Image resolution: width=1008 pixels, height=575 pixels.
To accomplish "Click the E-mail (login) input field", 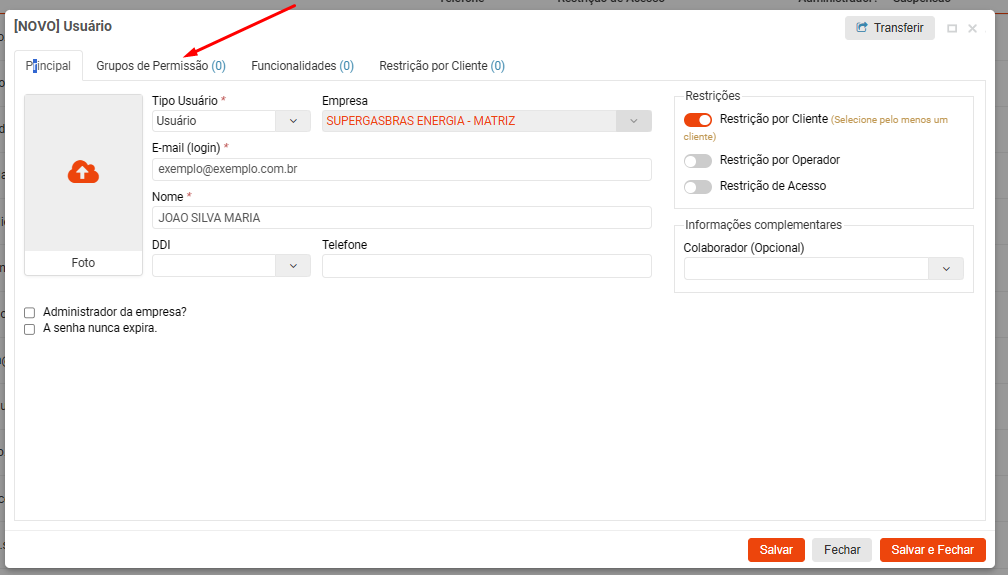I will point(401,170).
